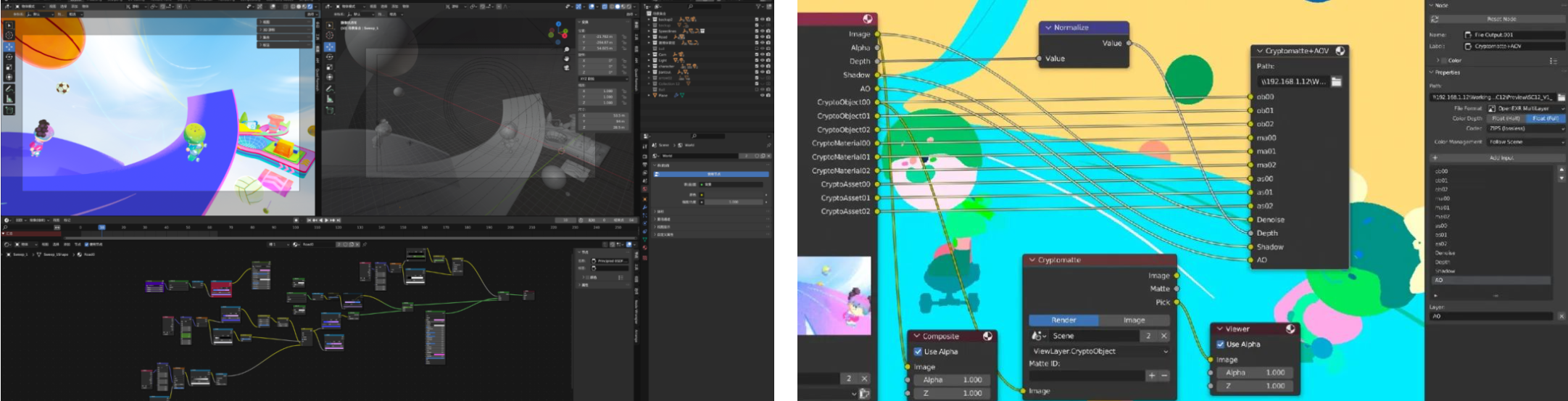
Task: Select the Render tab in Cryptomatte node
Action: pyautogui.click(x=1063, y=320)
